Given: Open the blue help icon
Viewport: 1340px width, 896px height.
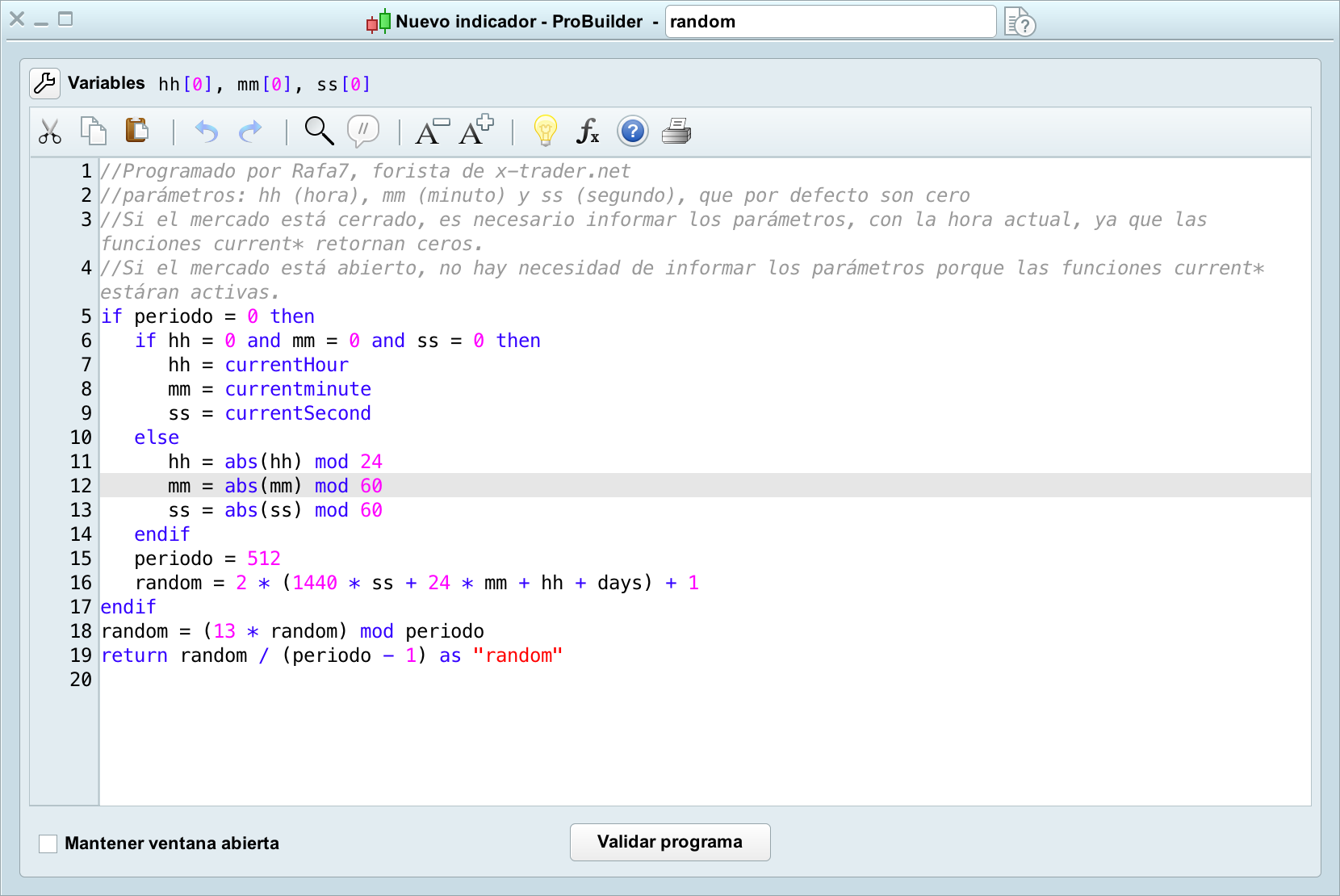Looking at the screenshot, I should [x=632, y=131].
